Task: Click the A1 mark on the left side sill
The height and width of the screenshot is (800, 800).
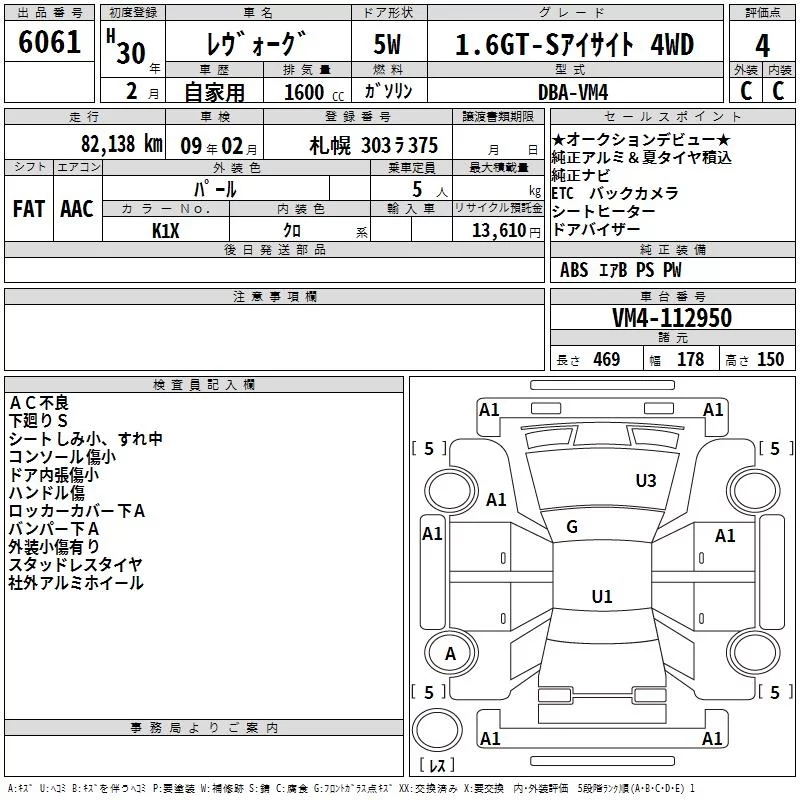Action: [x=432, y=534]
